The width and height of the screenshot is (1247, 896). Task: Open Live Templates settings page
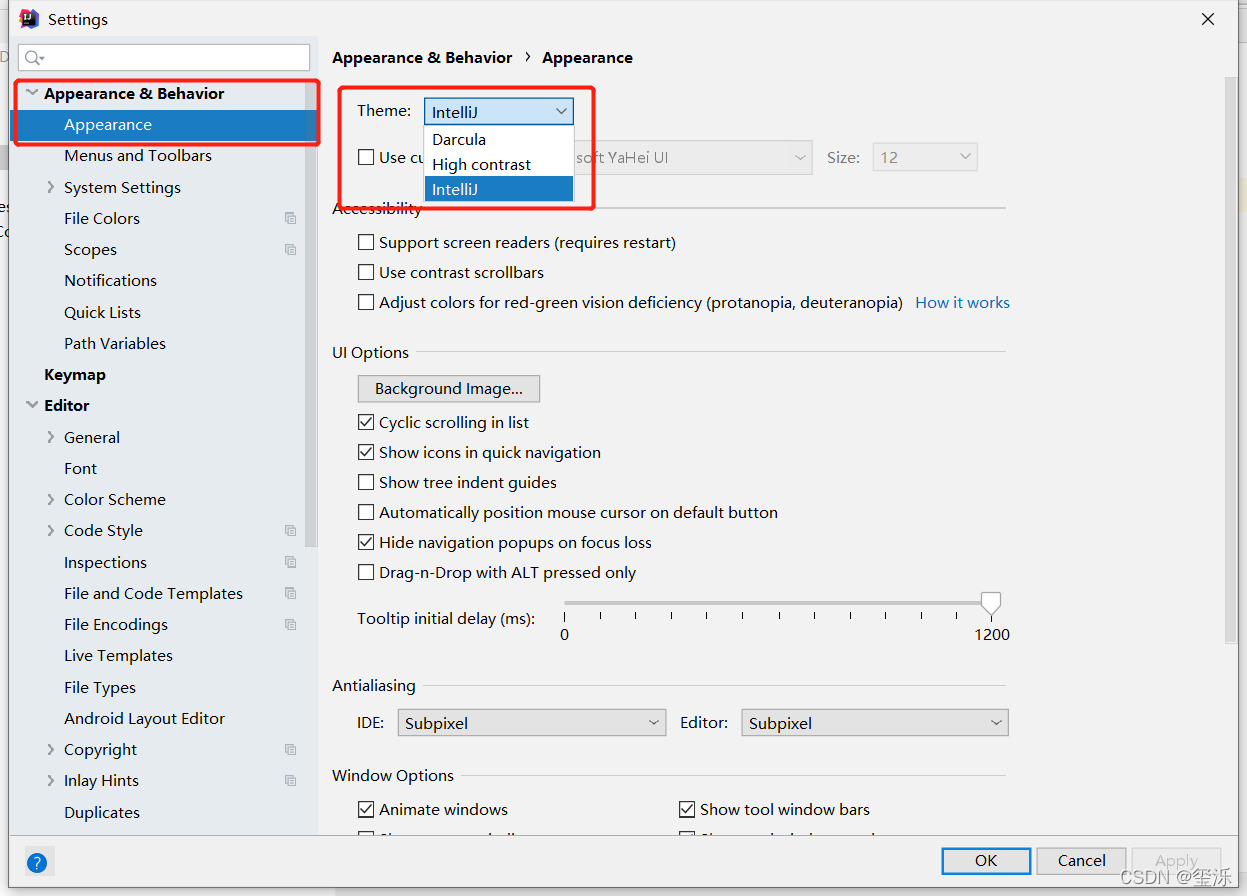pos(118,655)
